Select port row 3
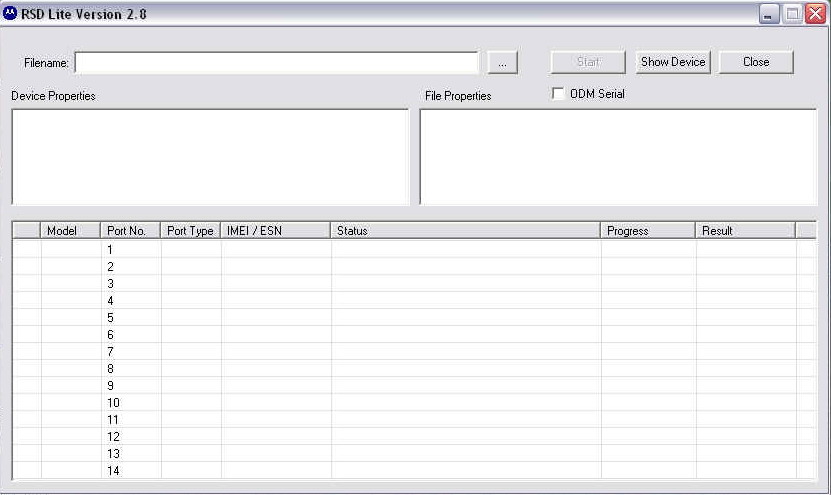The height and width of the screenshot is (495, 831). (x=413, y=283)
